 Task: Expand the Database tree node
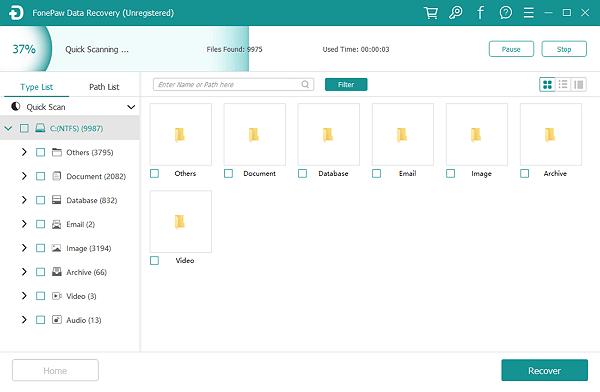pos(24,200)
